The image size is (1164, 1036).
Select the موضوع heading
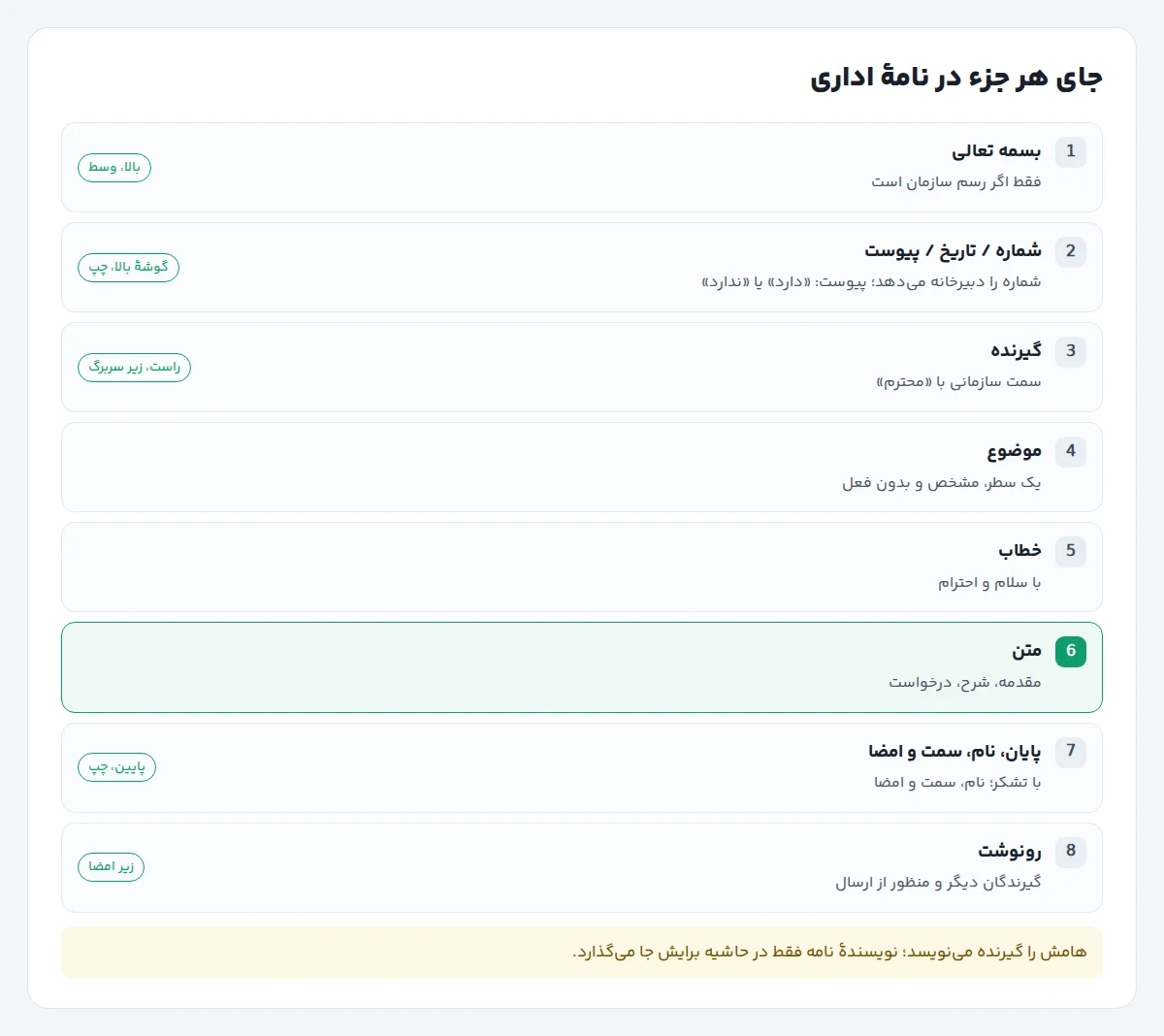tap(1015, 451)
